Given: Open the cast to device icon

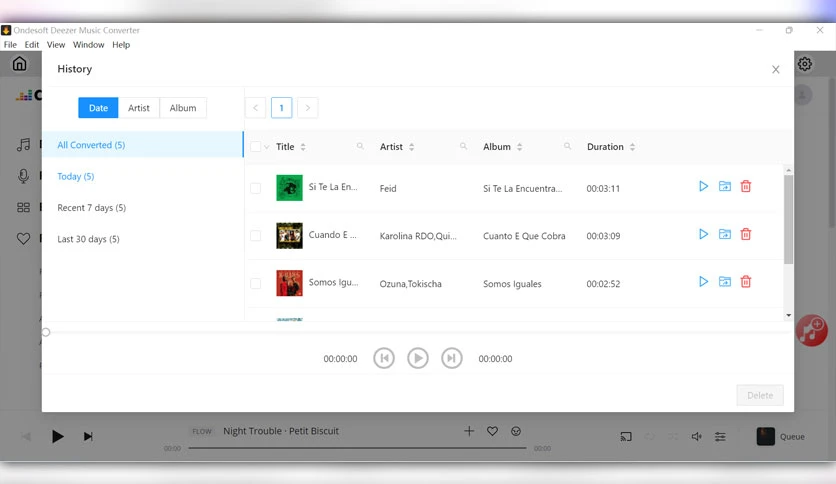Looking at the screenshot, I should coord(626,437).
